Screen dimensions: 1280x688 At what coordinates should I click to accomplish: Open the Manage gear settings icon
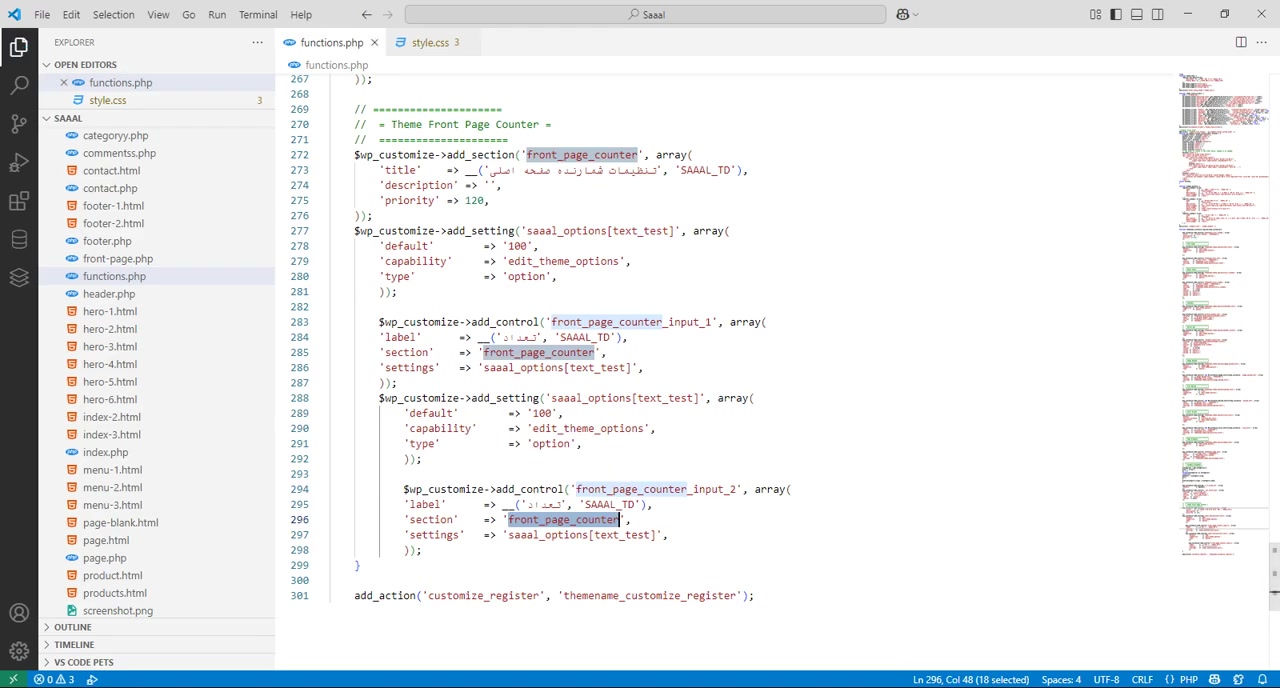19,651
